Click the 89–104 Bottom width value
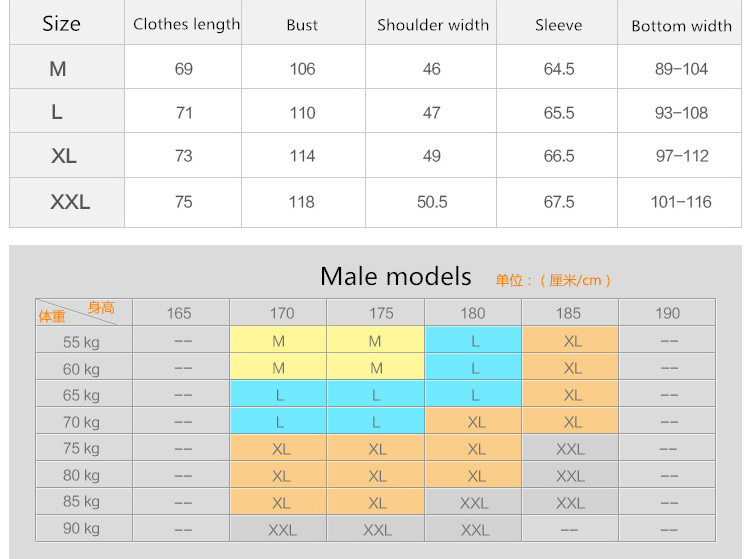 681,69
